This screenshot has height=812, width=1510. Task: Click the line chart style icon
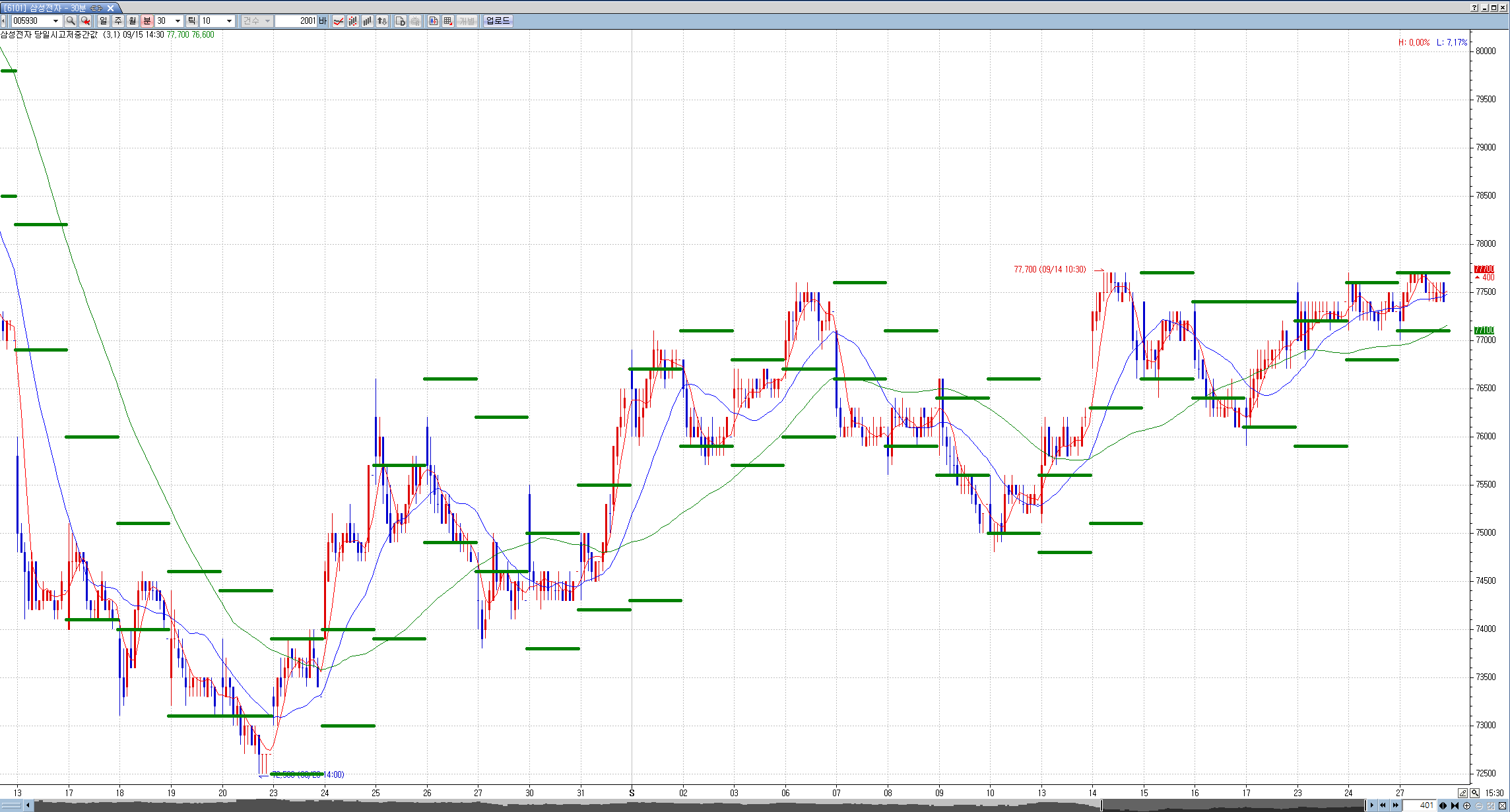point(339,21)
